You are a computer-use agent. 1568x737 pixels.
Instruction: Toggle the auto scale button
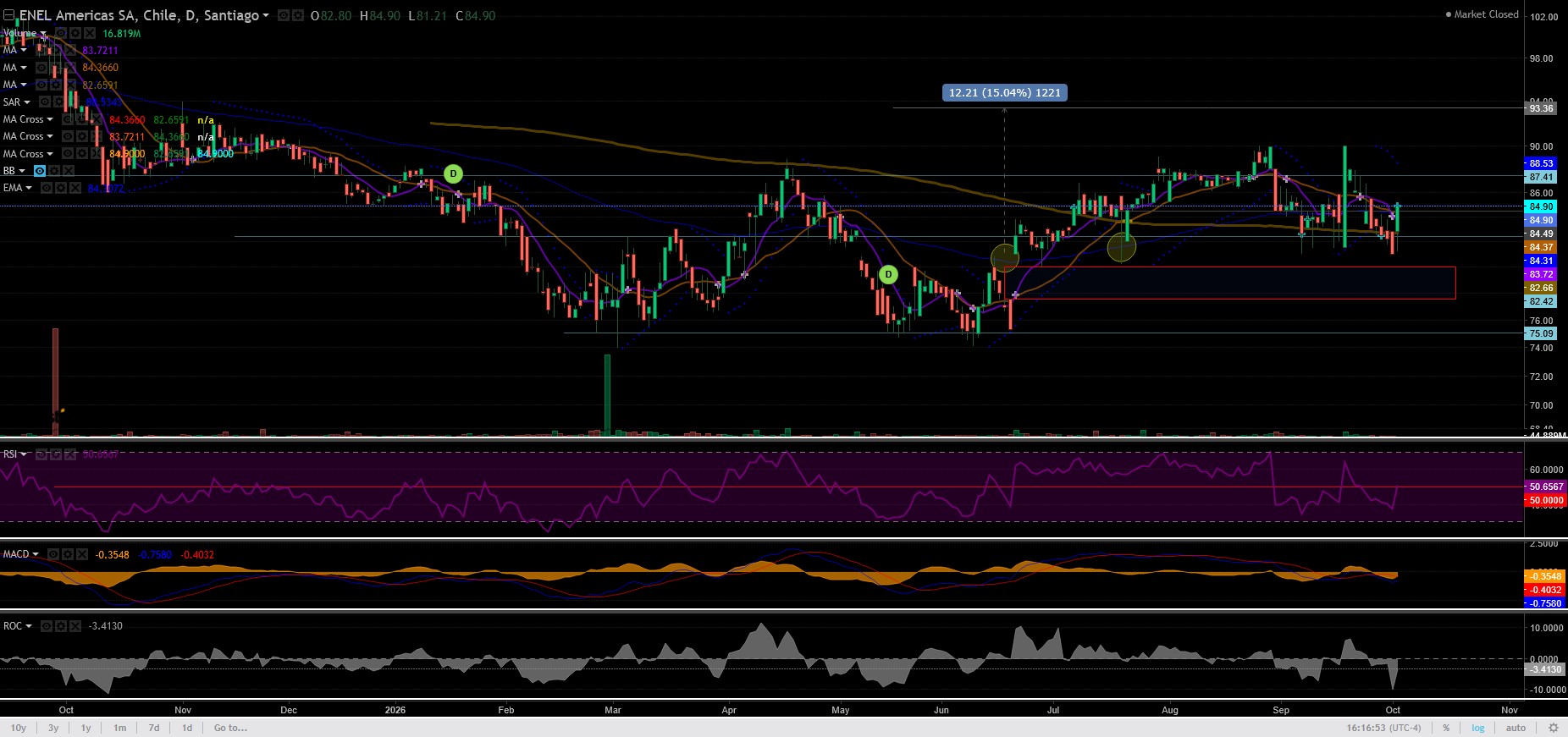click(x=1516, y=728)
